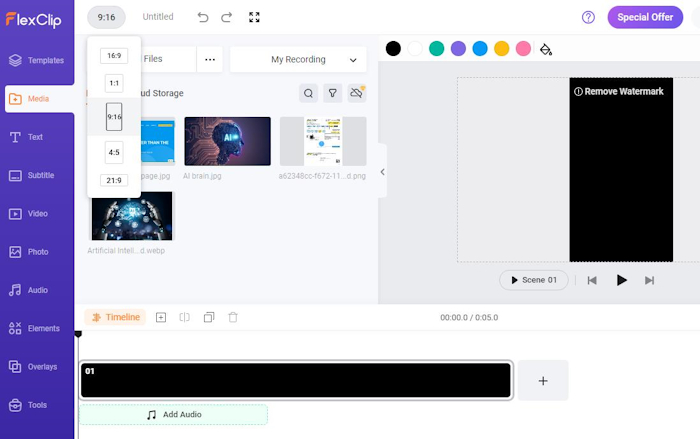Collapse the media panel with arrow
This screenshot has width=700, height=439.
pyautogui.click(x=383, y=172)
